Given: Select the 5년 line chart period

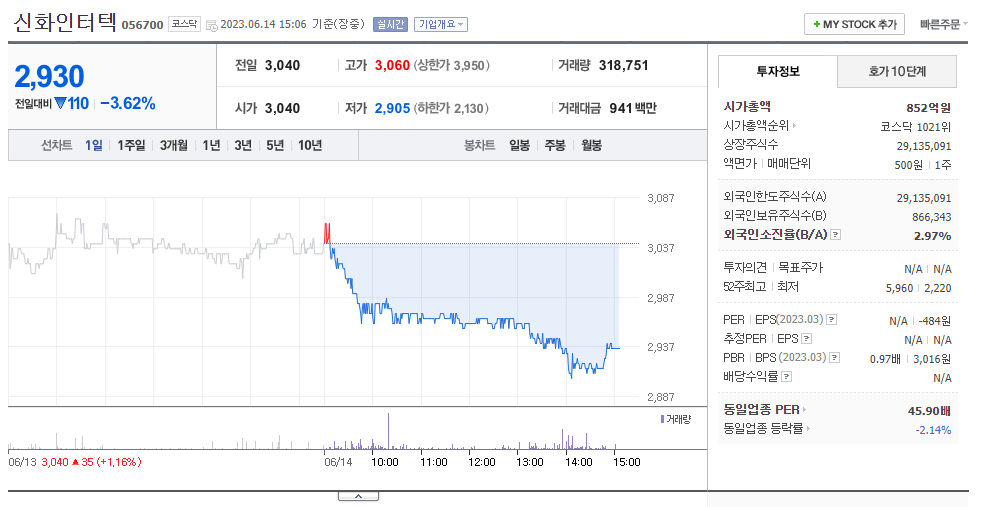Looking at the screenshot, I should tap(275, 145).
